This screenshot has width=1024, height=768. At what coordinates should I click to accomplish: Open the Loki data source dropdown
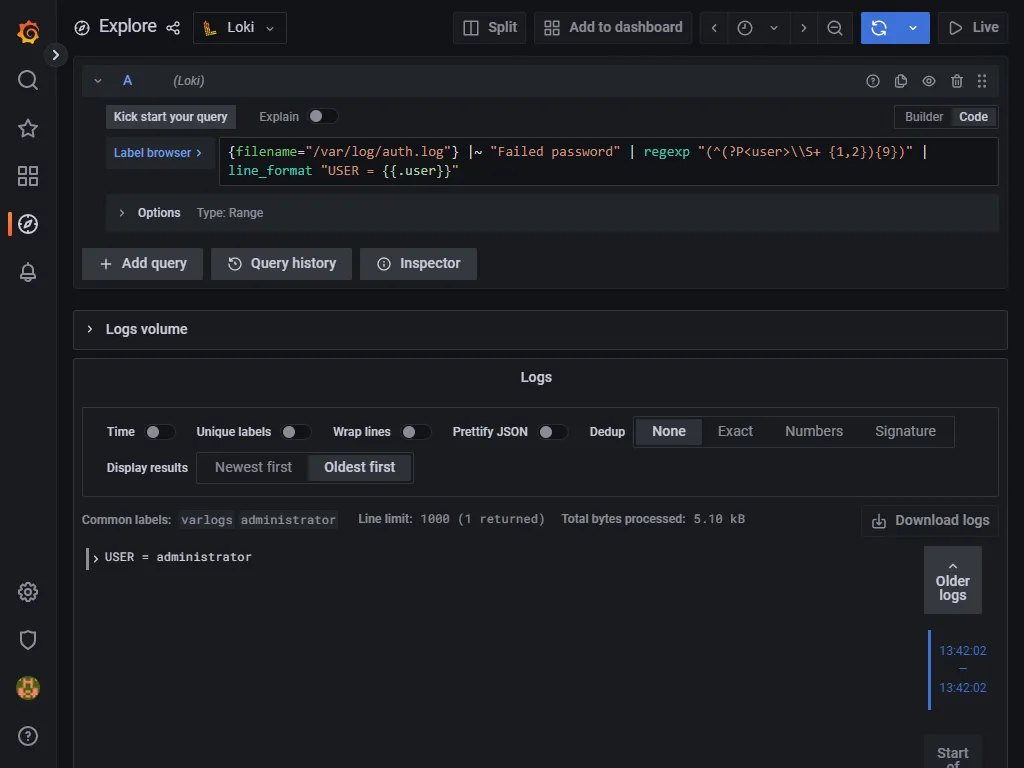click(x=240, y=28)
